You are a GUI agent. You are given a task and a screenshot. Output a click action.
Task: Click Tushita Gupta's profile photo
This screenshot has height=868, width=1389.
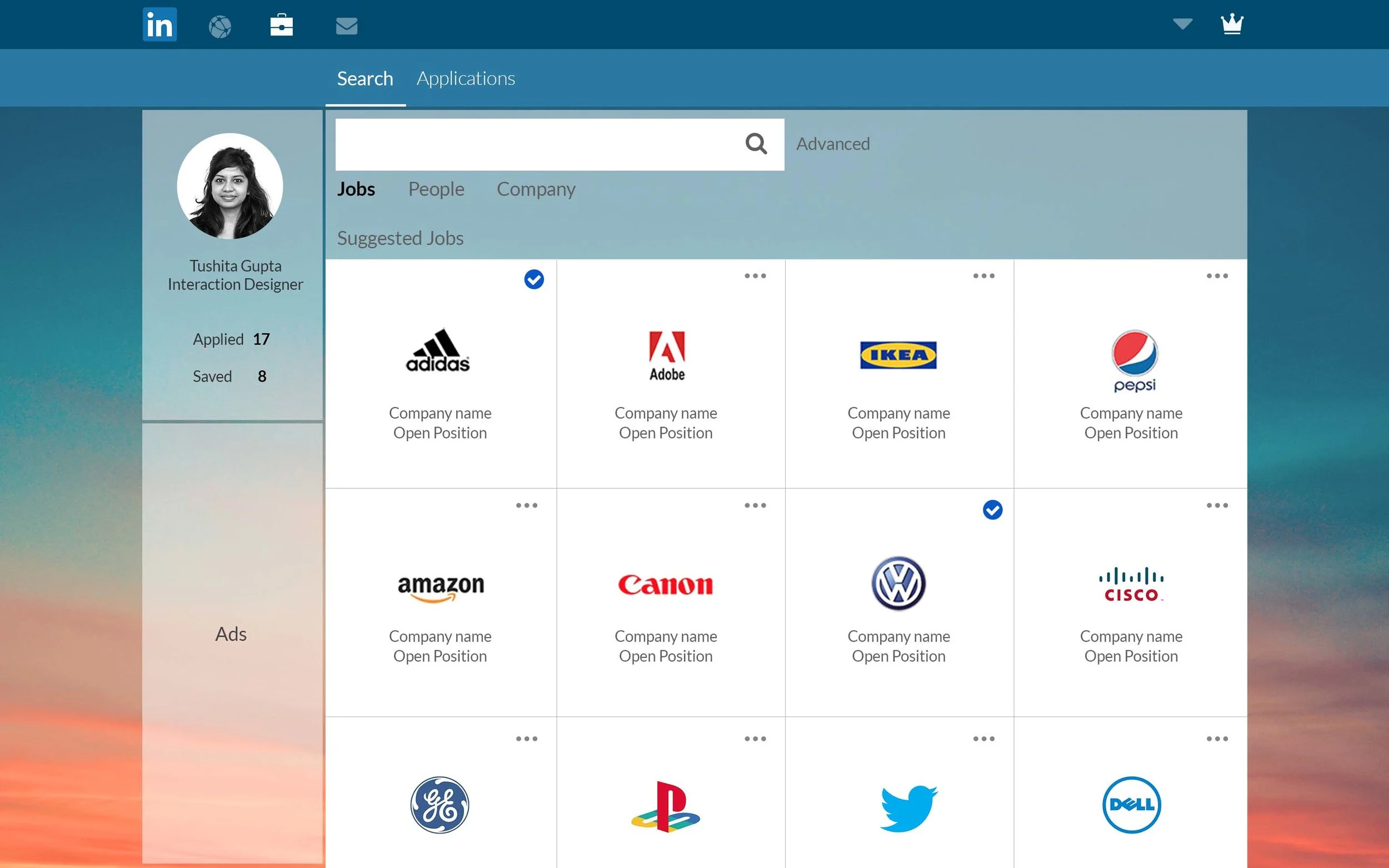pyautogui.click(x=229, y=186)
